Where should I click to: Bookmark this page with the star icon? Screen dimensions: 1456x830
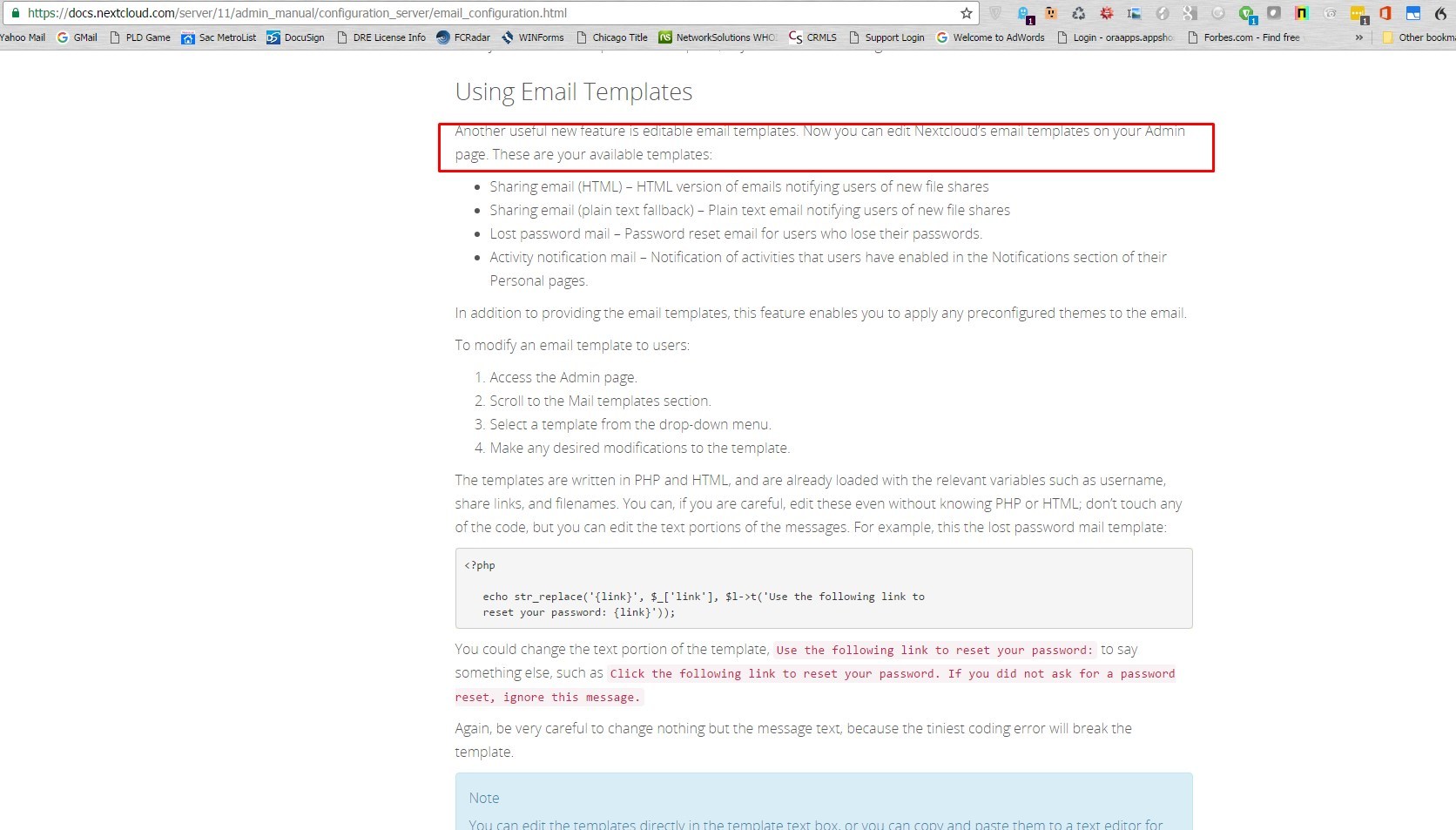(967, 13)
